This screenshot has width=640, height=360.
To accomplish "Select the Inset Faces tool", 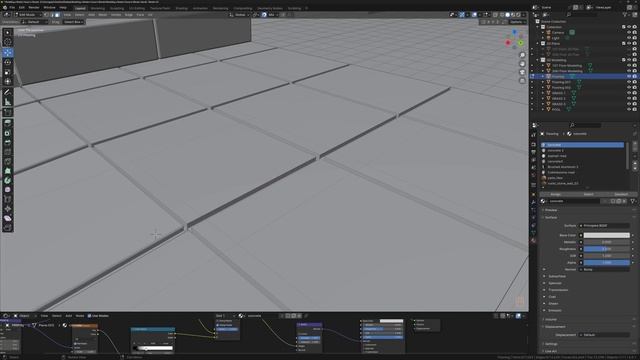I will click(x=8, y=133).
